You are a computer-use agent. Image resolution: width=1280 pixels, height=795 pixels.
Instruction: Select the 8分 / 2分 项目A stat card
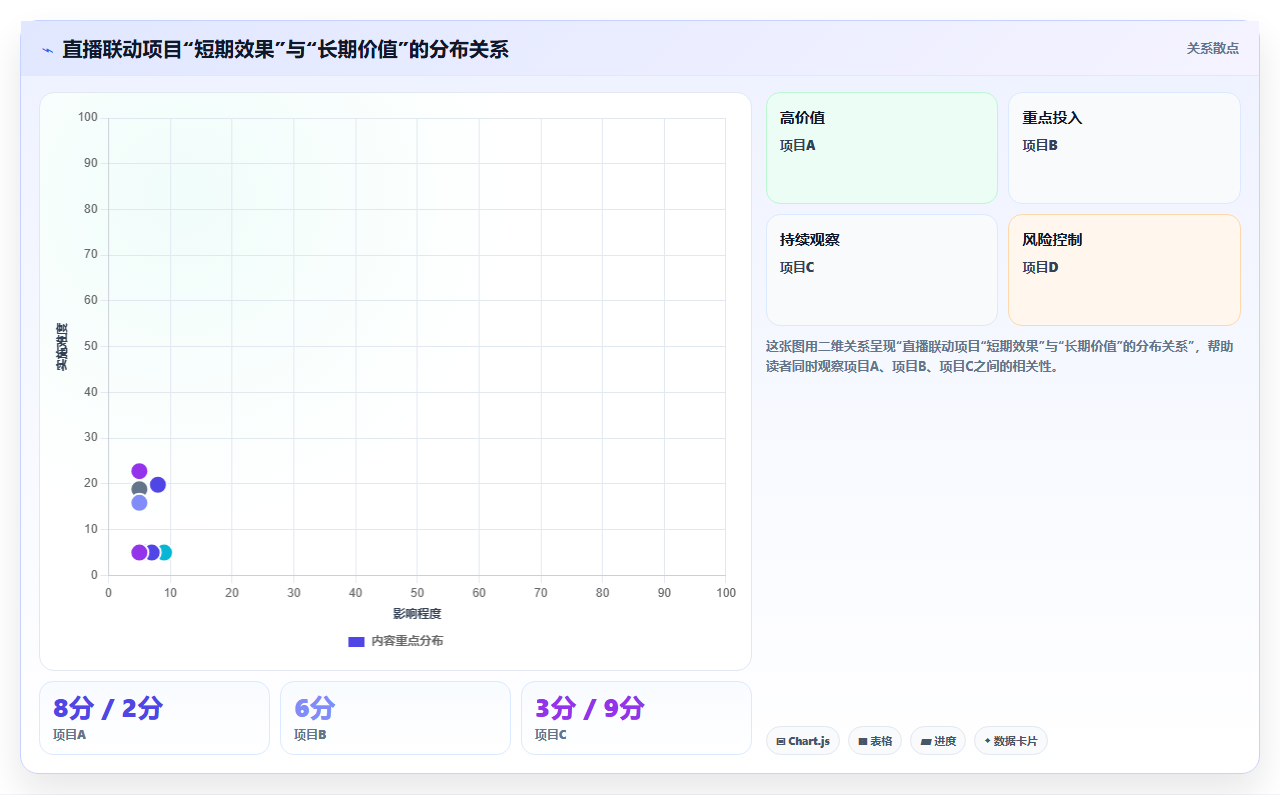(154, 718)
